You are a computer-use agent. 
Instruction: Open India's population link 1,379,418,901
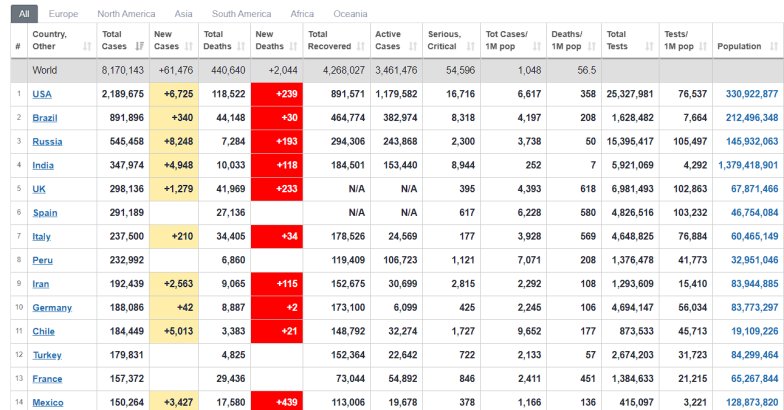(747, 165)
